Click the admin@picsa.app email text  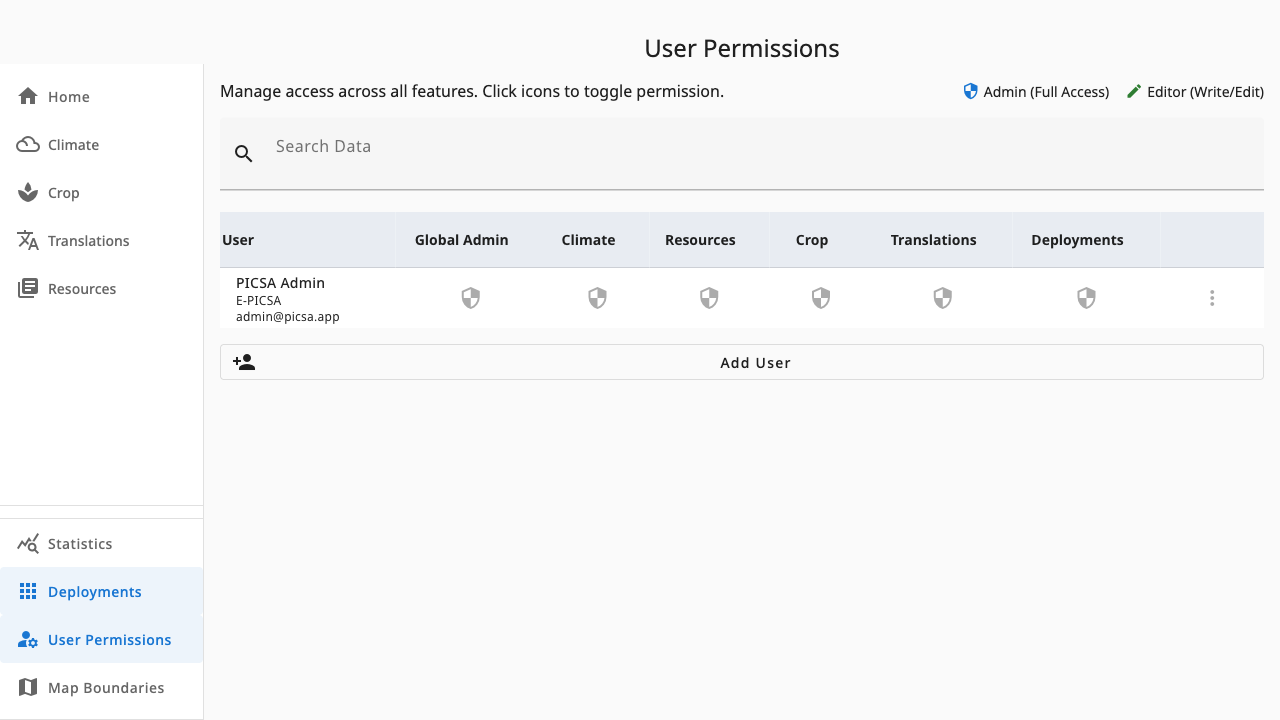coord(288,316)
